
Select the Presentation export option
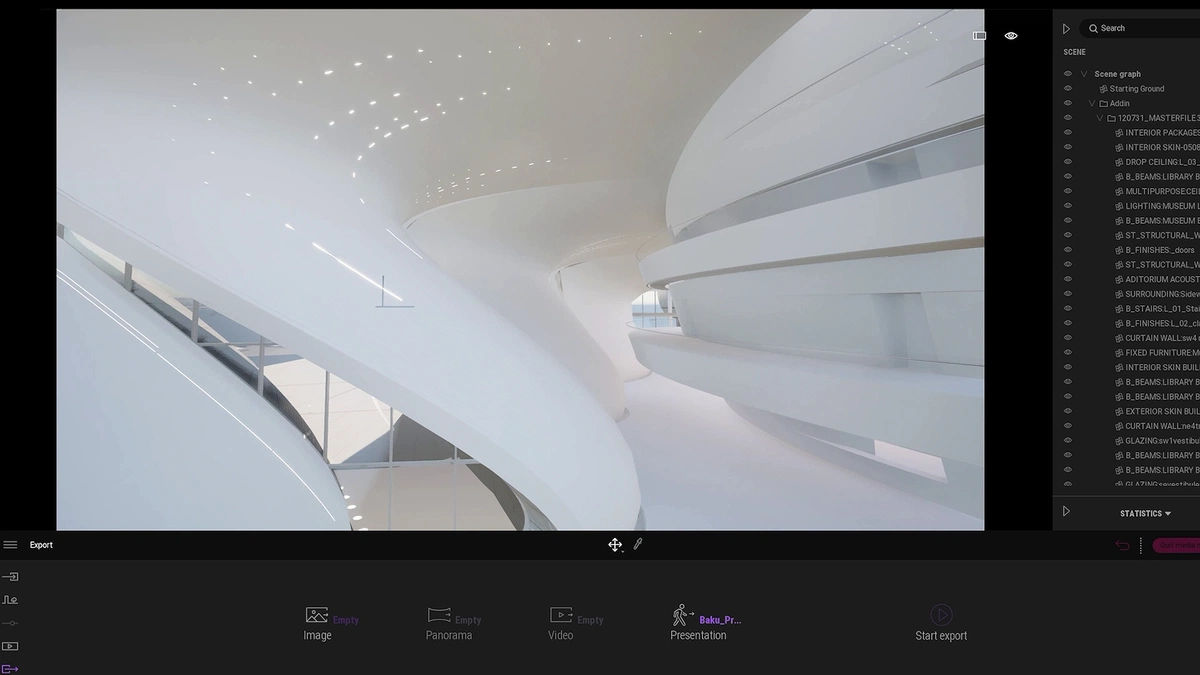click(698, 623)
